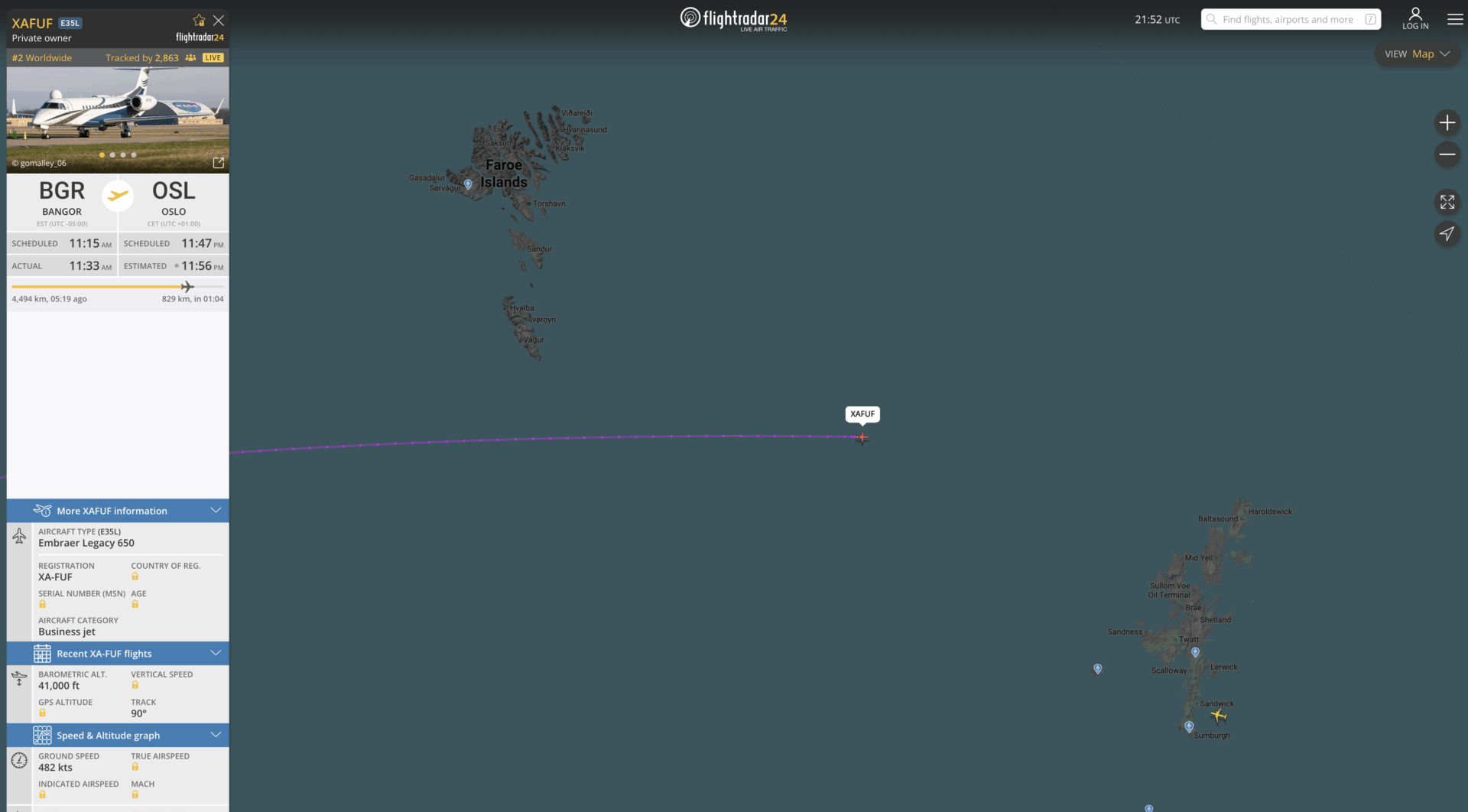1468x812 pixels.
Task: Expand More XAFUF information section
Action: 118,511
